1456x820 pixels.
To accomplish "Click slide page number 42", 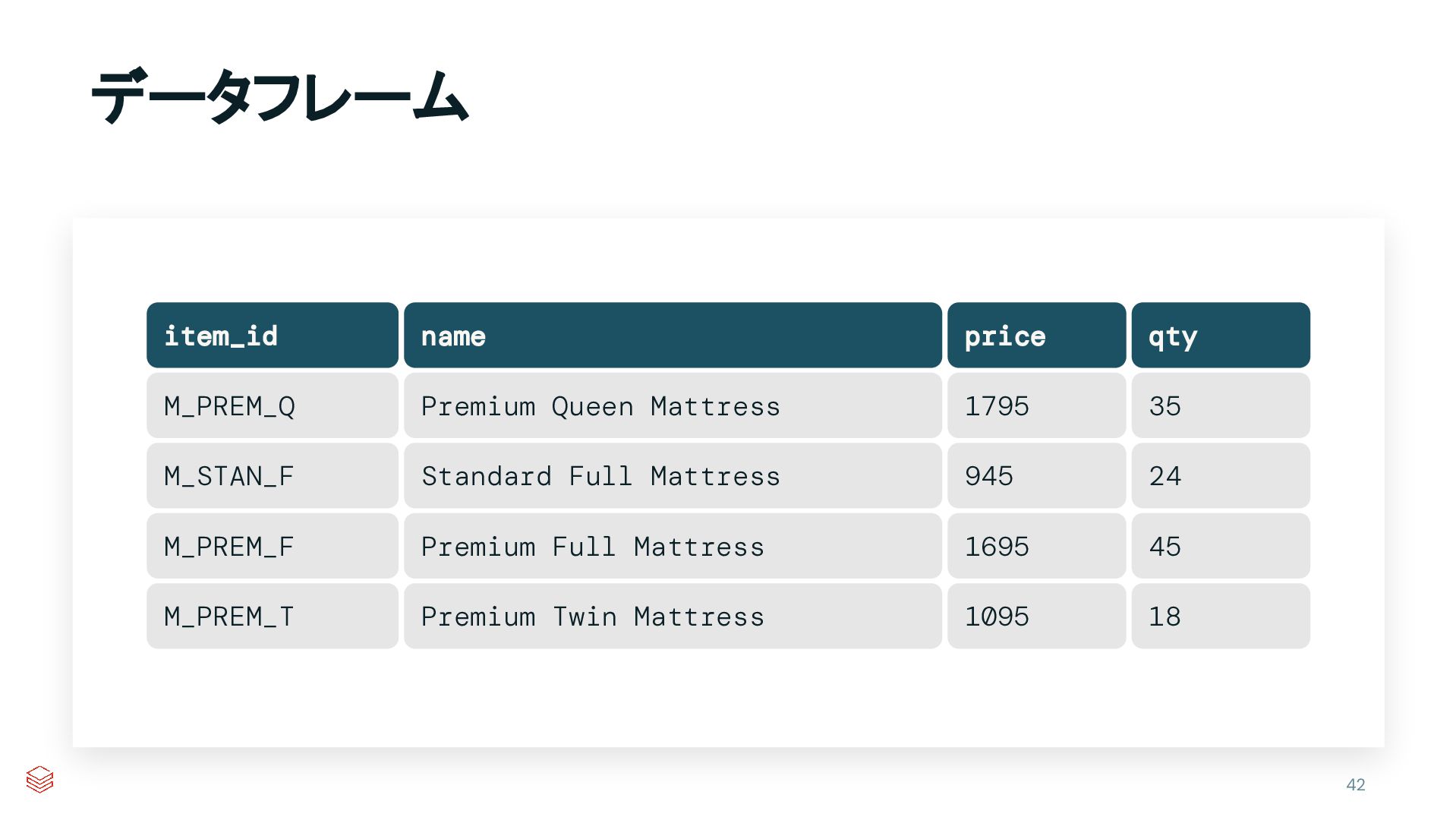I will [1355, 785].
